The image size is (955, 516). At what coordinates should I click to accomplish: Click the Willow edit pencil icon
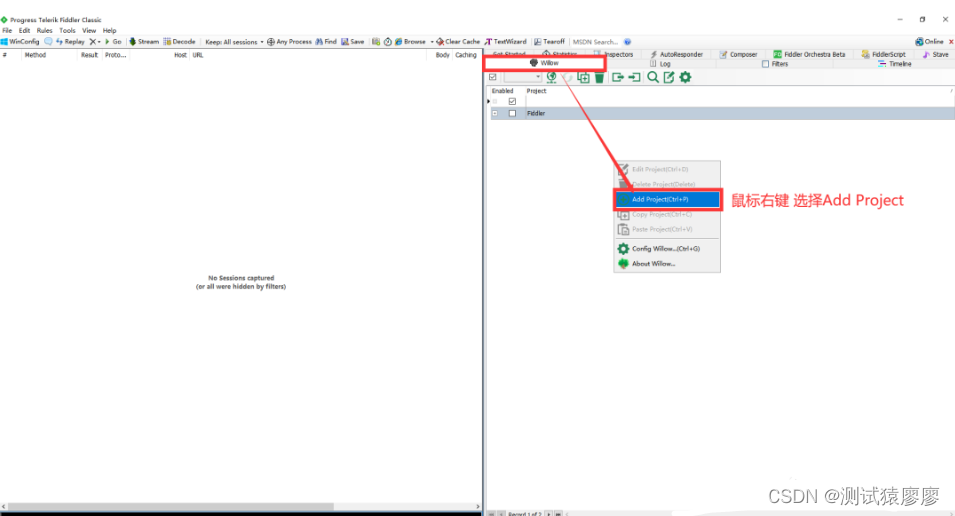(669, 77)
